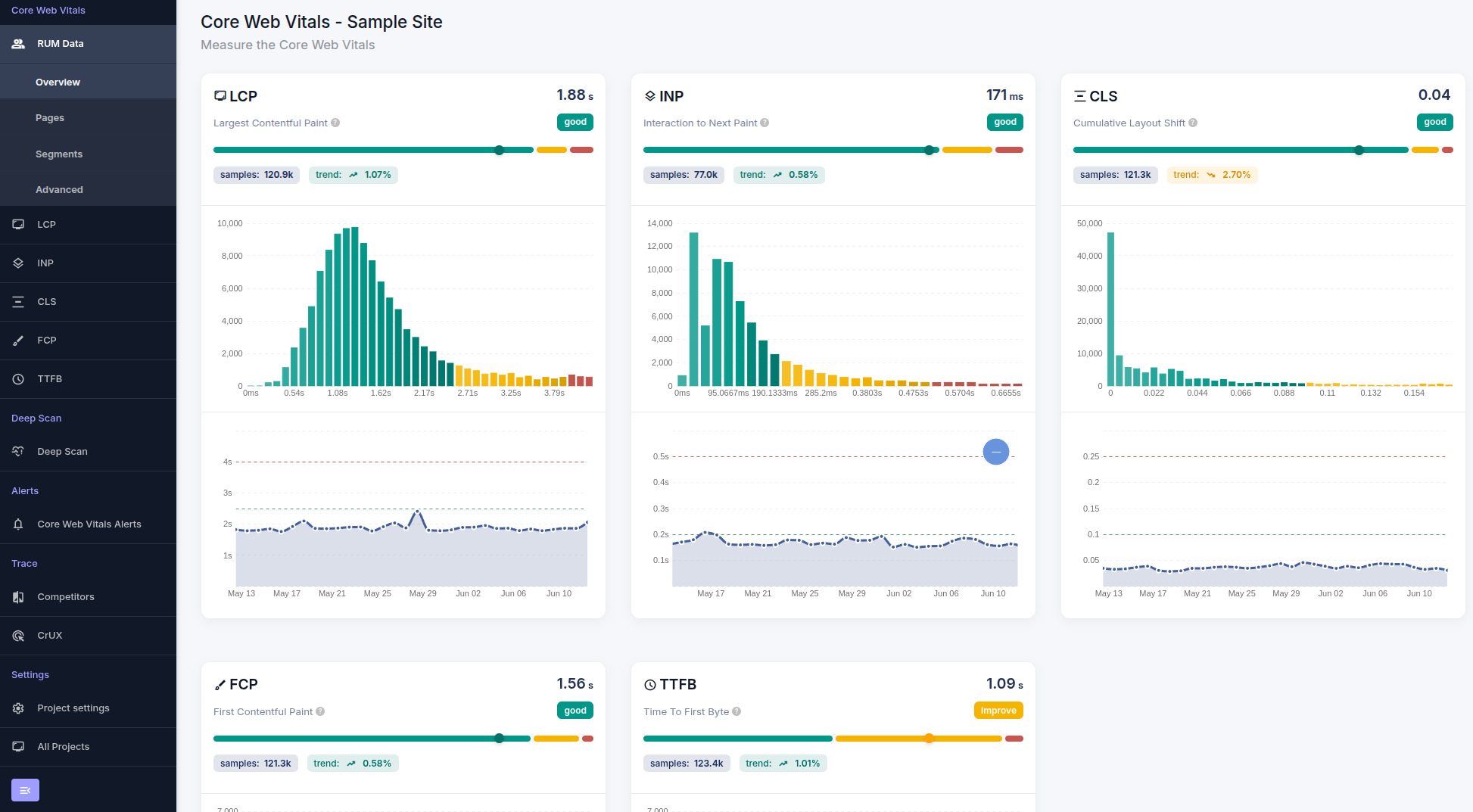Click the TTFB clock icon in sidebar
This screenshot has width=1473, height=812.
18,379
